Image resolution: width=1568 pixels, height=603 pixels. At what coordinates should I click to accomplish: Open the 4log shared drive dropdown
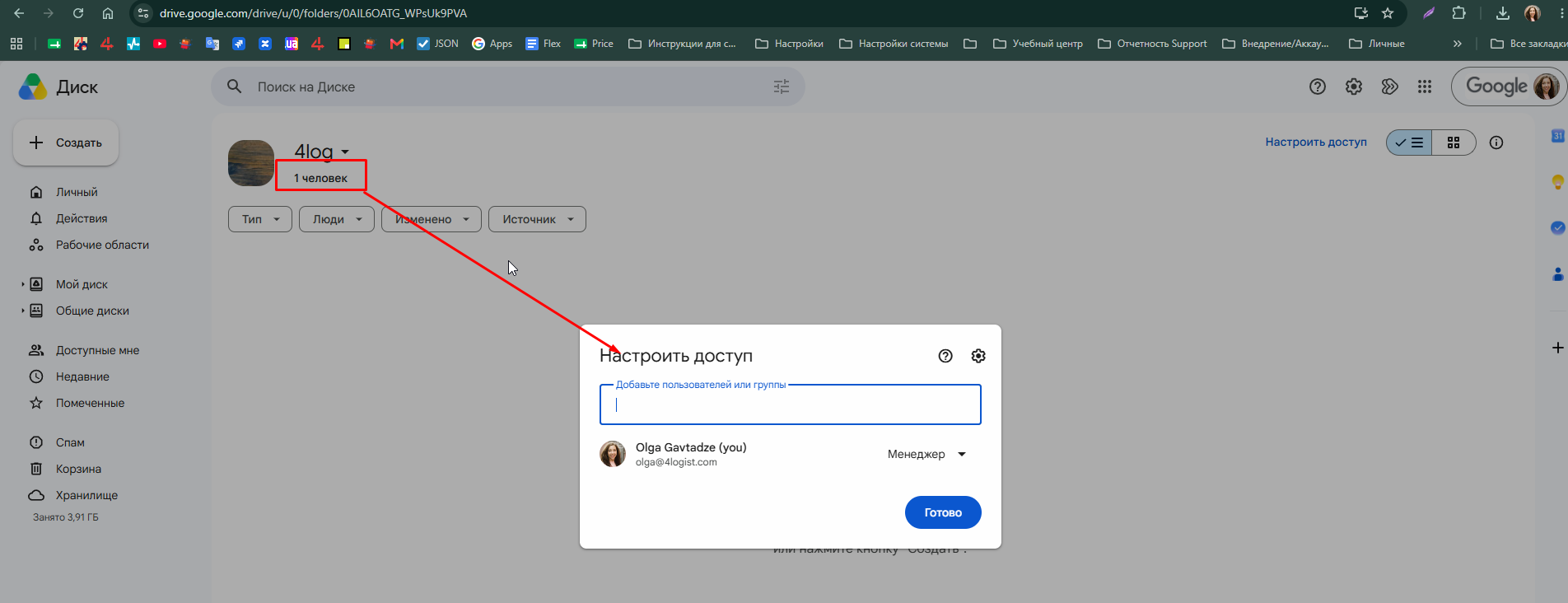(322, 152)
